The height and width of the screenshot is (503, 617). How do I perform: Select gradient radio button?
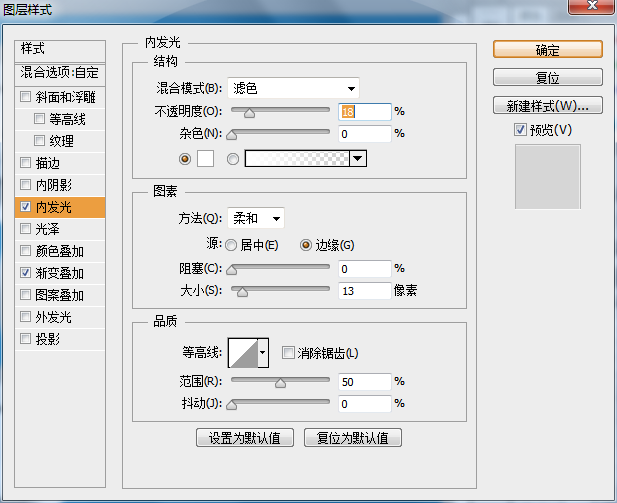(233, 159)
